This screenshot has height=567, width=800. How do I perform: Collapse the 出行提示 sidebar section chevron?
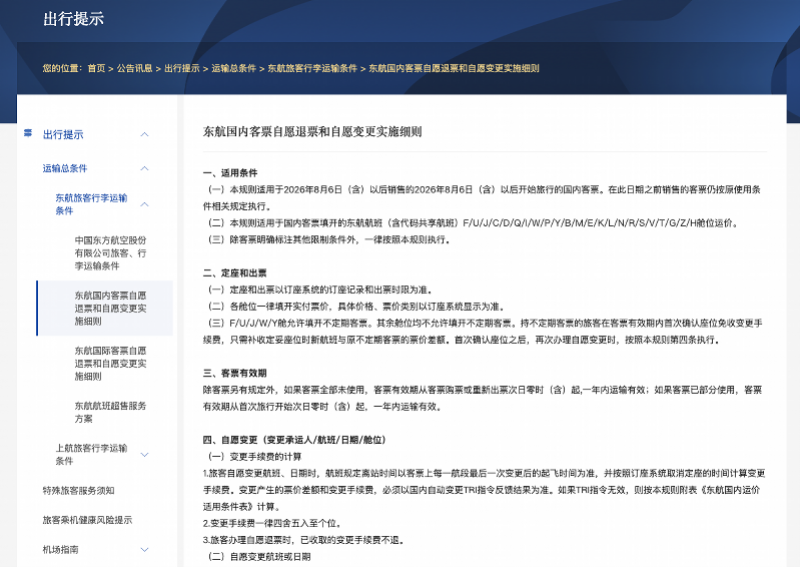point(144,134)
